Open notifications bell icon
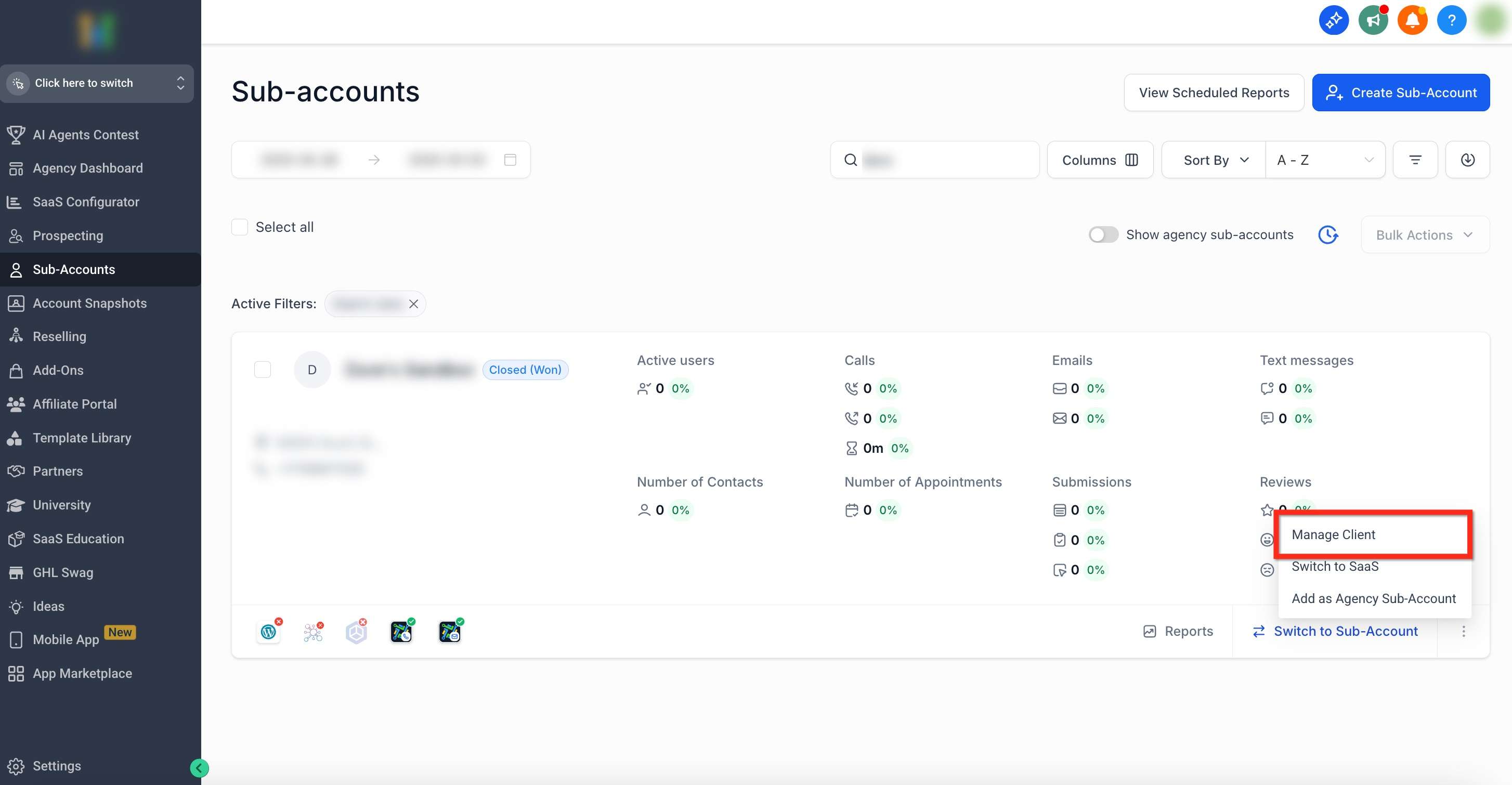 click(x=1412, y=19)
